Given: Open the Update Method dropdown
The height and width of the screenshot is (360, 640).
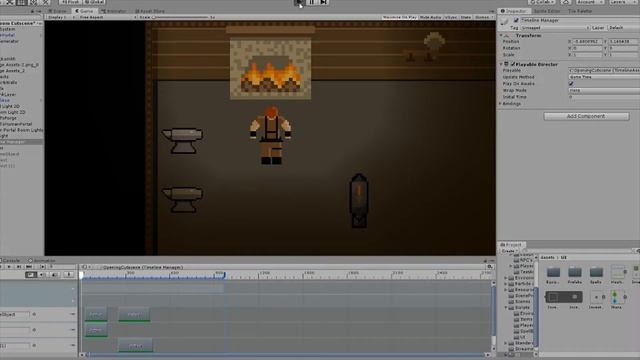Looking at the screenshot, I should click(604, 77).
